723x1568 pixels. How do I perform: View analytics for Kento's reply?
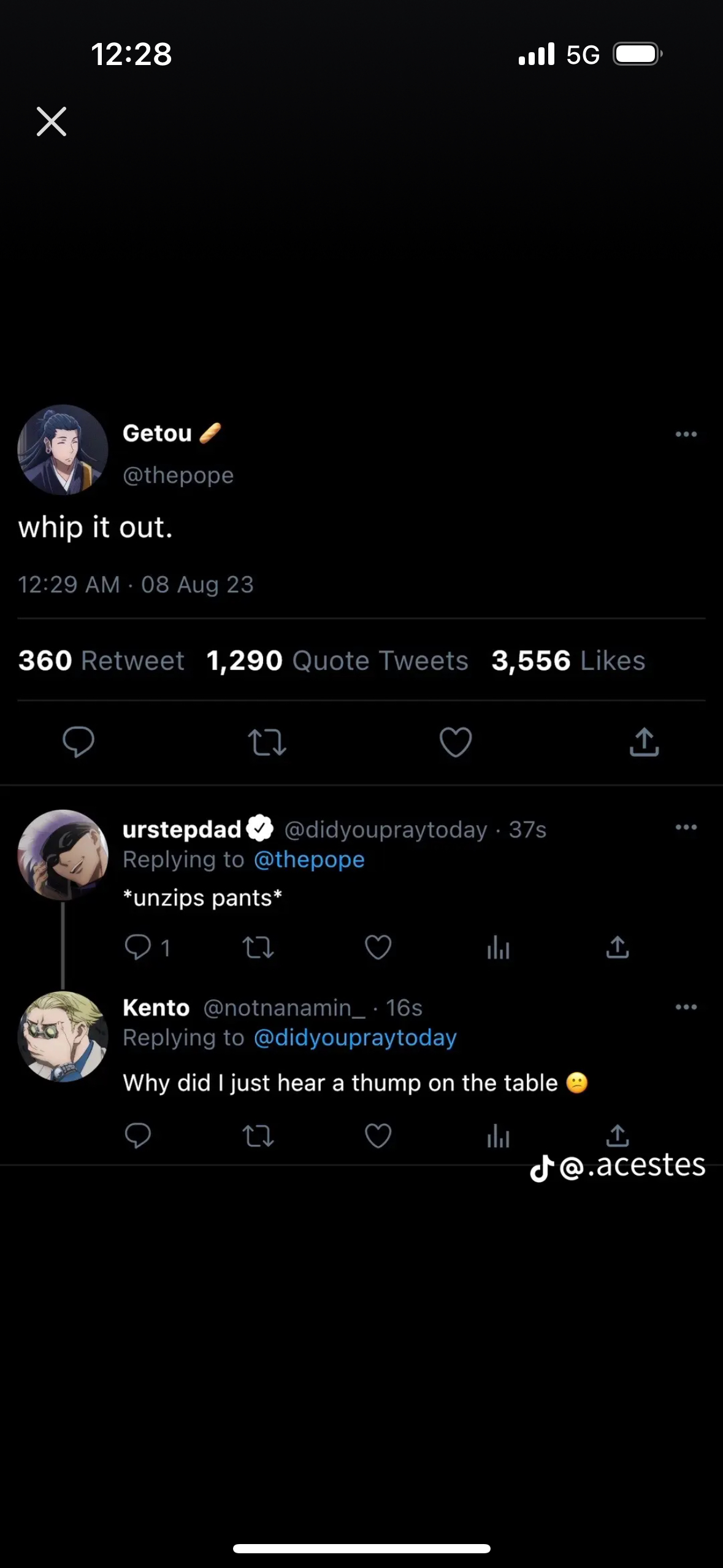[498, 1137]
